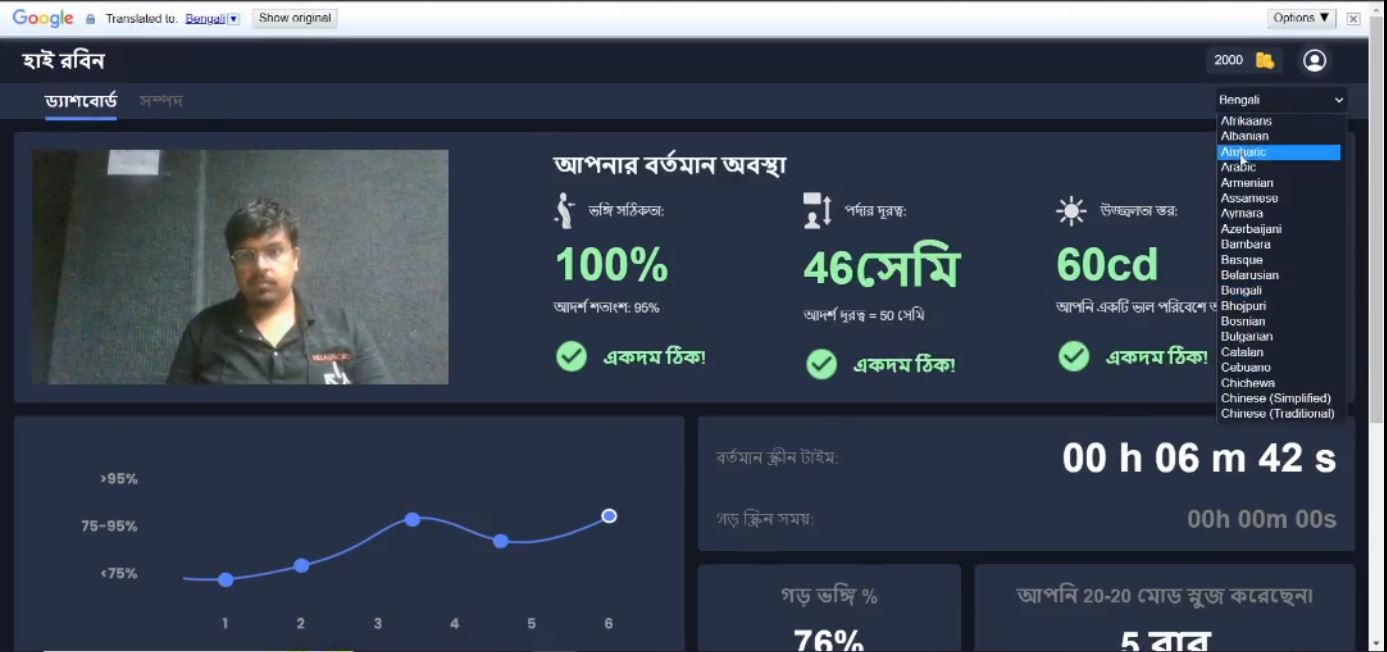Viewport: 1387px width, 652px height.
Task: Switch to the সম্পদ resources tab
Action: (161, 101)
